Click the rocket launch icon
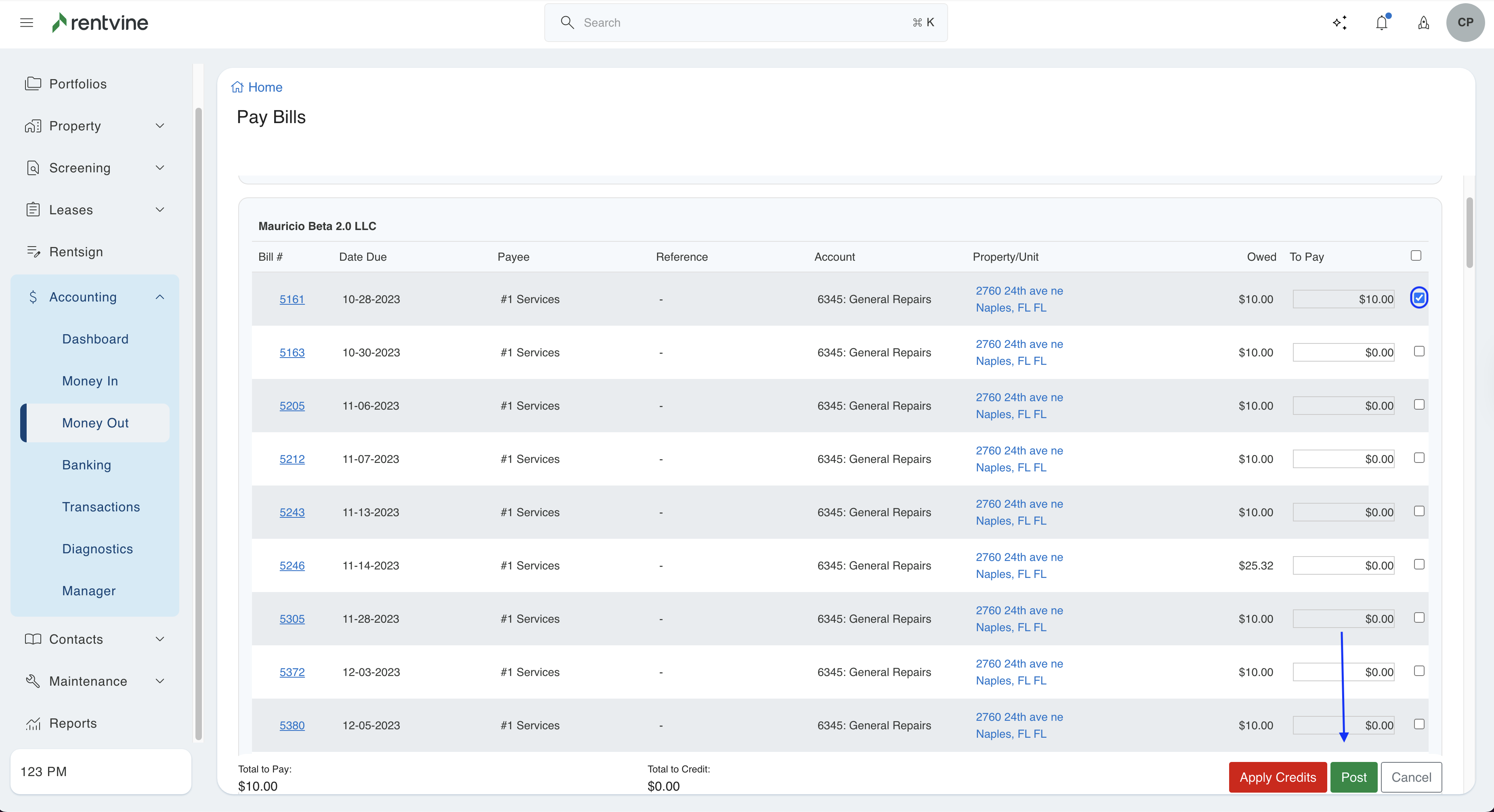Image resolution: width=1494 pixels, height=812 pixels. click(x=1424, y=23)
